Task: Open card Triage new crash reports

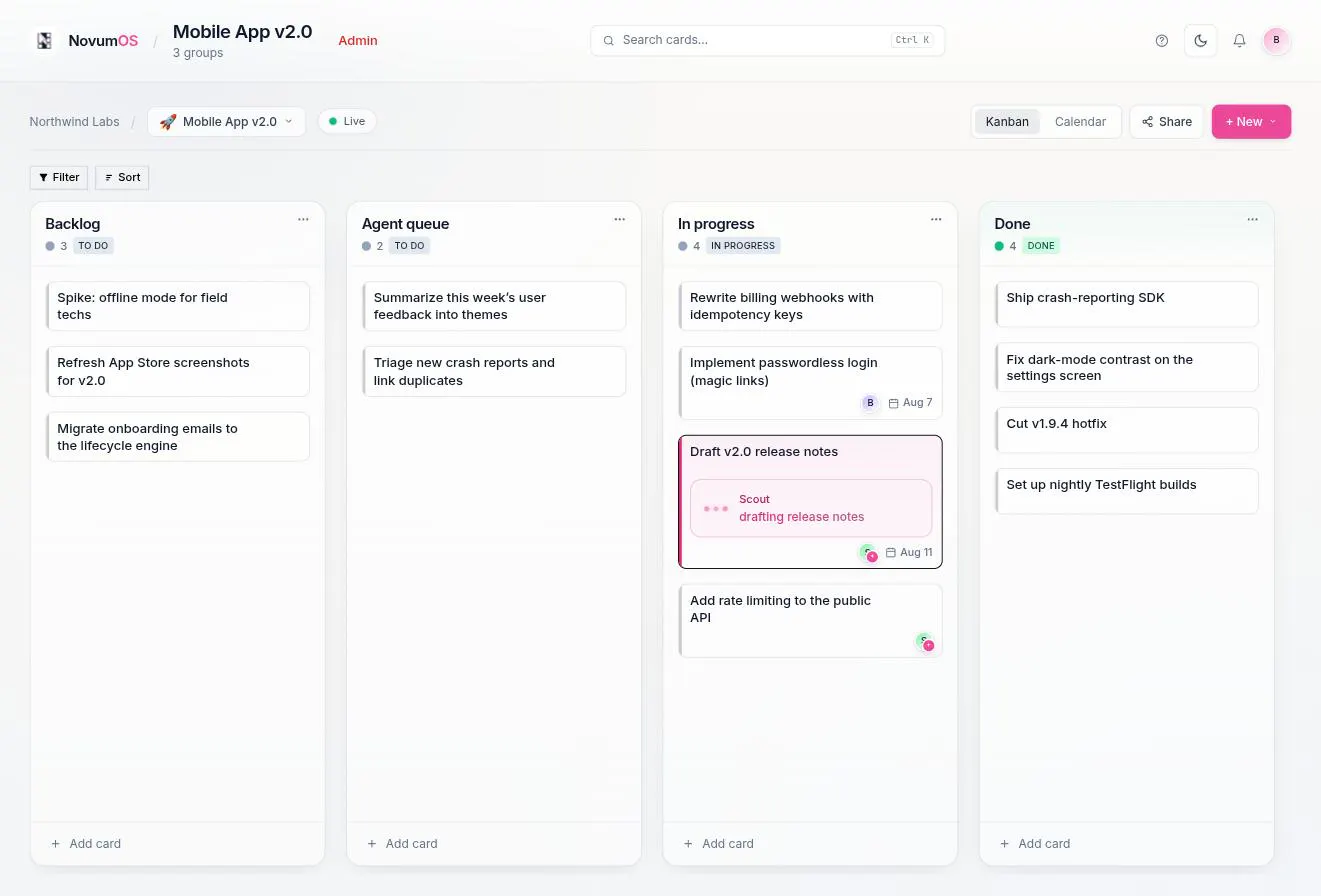Action: [x=494, y=371]
